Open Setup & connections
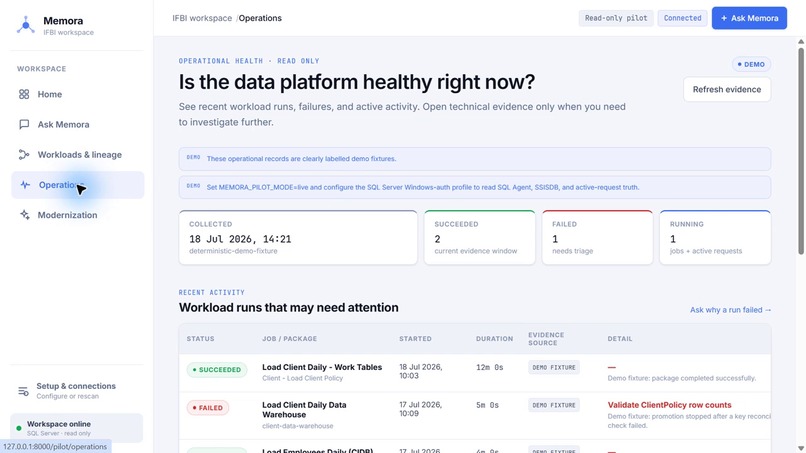The image size is (806, 453). point(76,391)
